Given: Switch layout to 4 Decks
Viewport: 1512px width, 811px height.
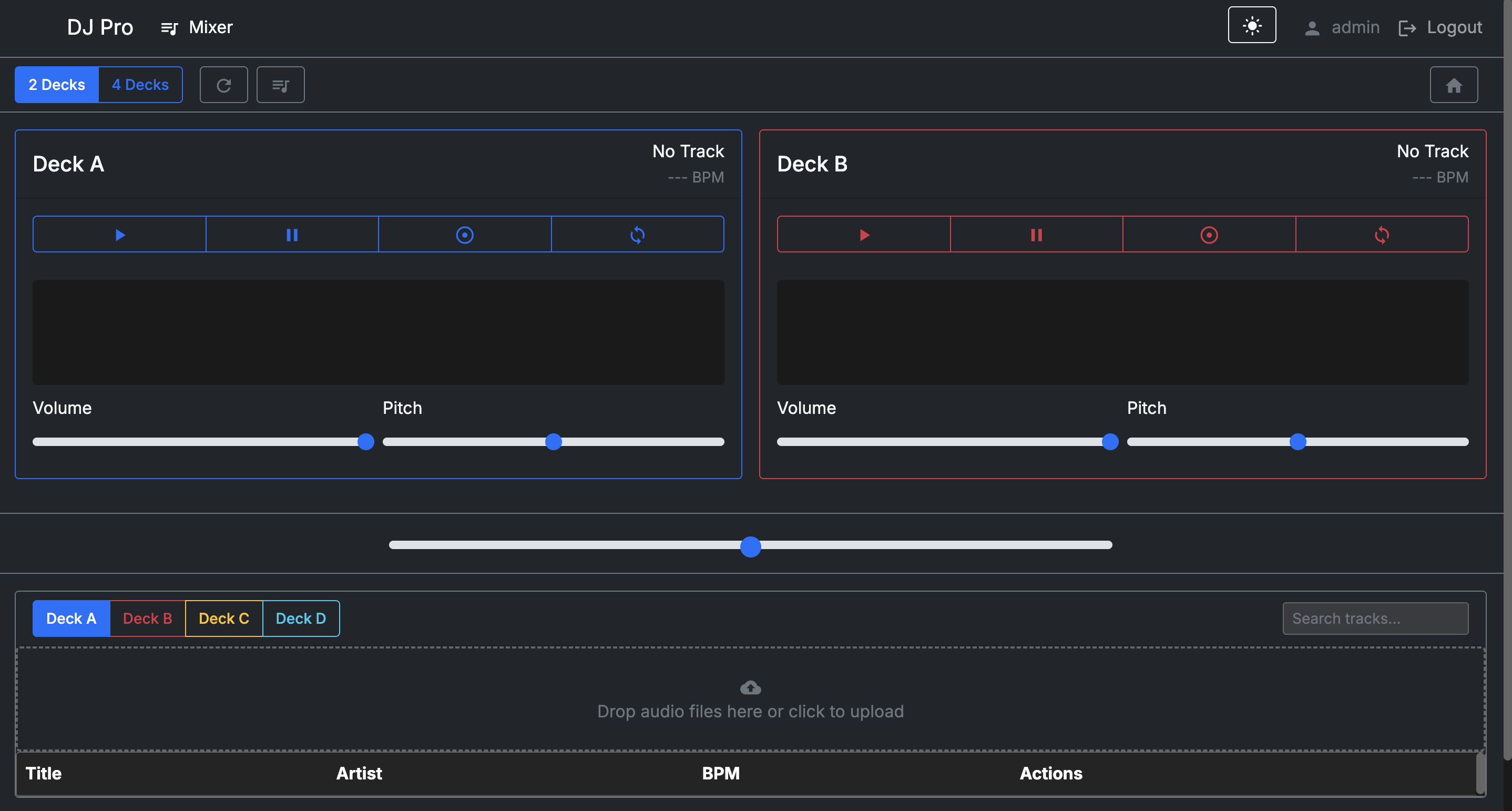Looking at the screenshot, I should [140, 85].
